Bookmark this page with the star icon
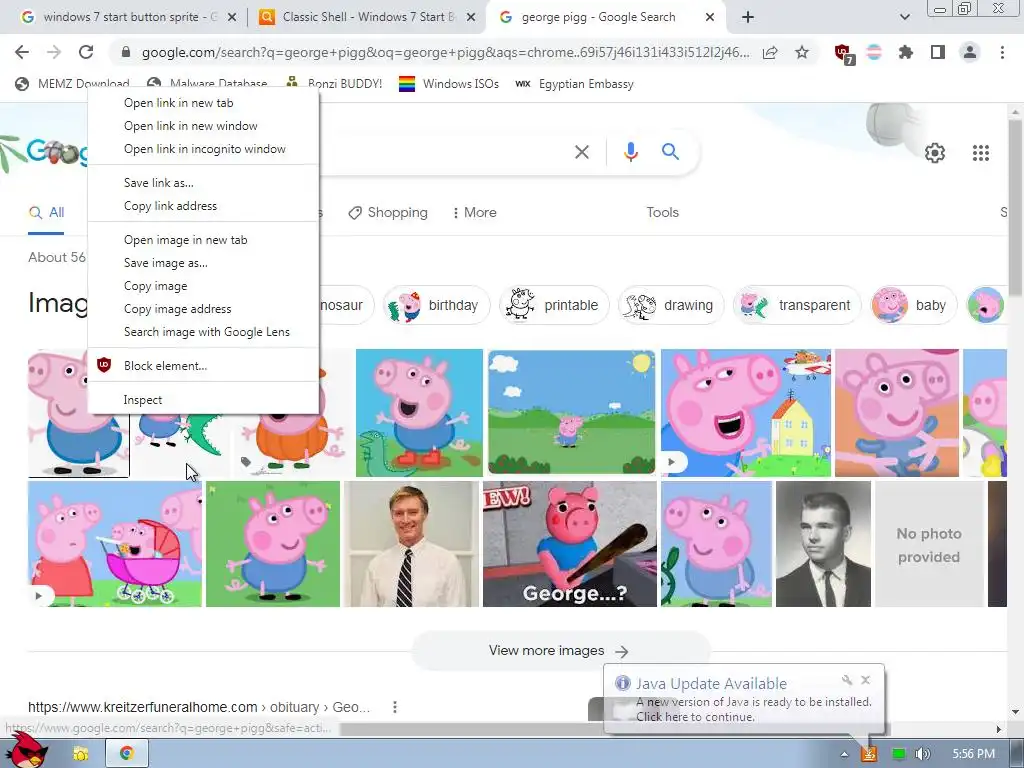Image resolution: width=1024 pixels, height=768 pixels. pyautogui.click(x=802, y=52)
